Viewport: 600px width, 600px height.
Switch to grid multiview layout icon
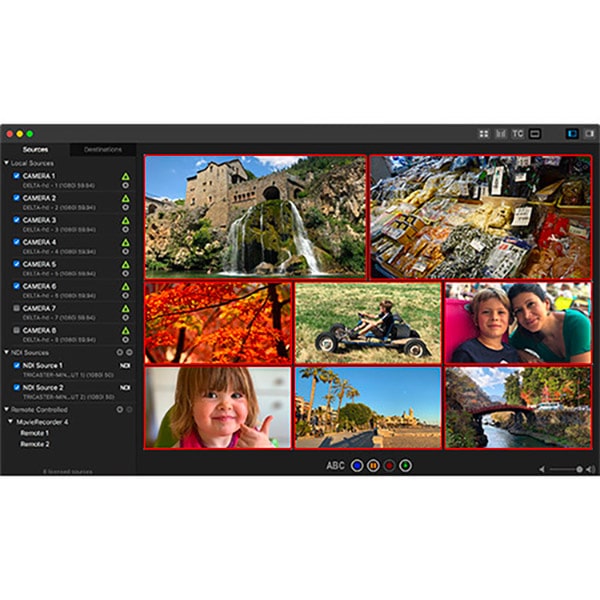pyautogui.click(x=484, y=133)
